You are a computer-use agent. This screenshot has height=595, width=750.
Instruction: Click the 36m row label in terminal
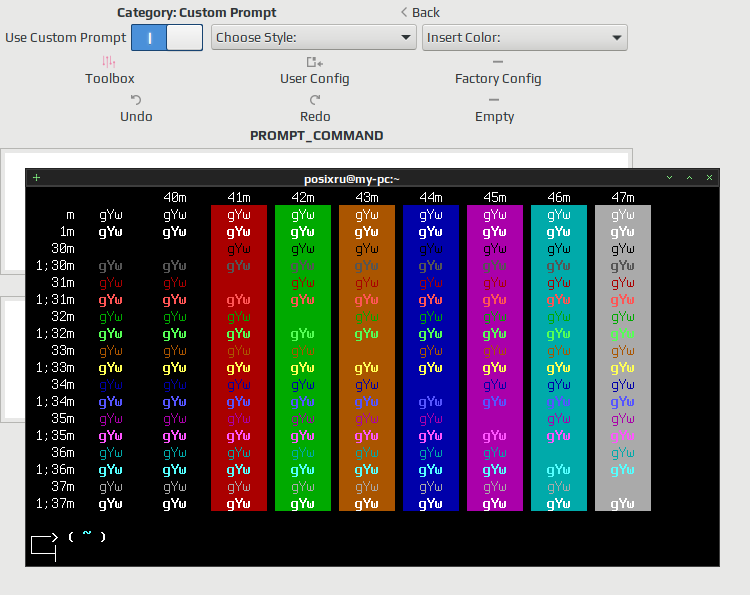click(63, 452)
